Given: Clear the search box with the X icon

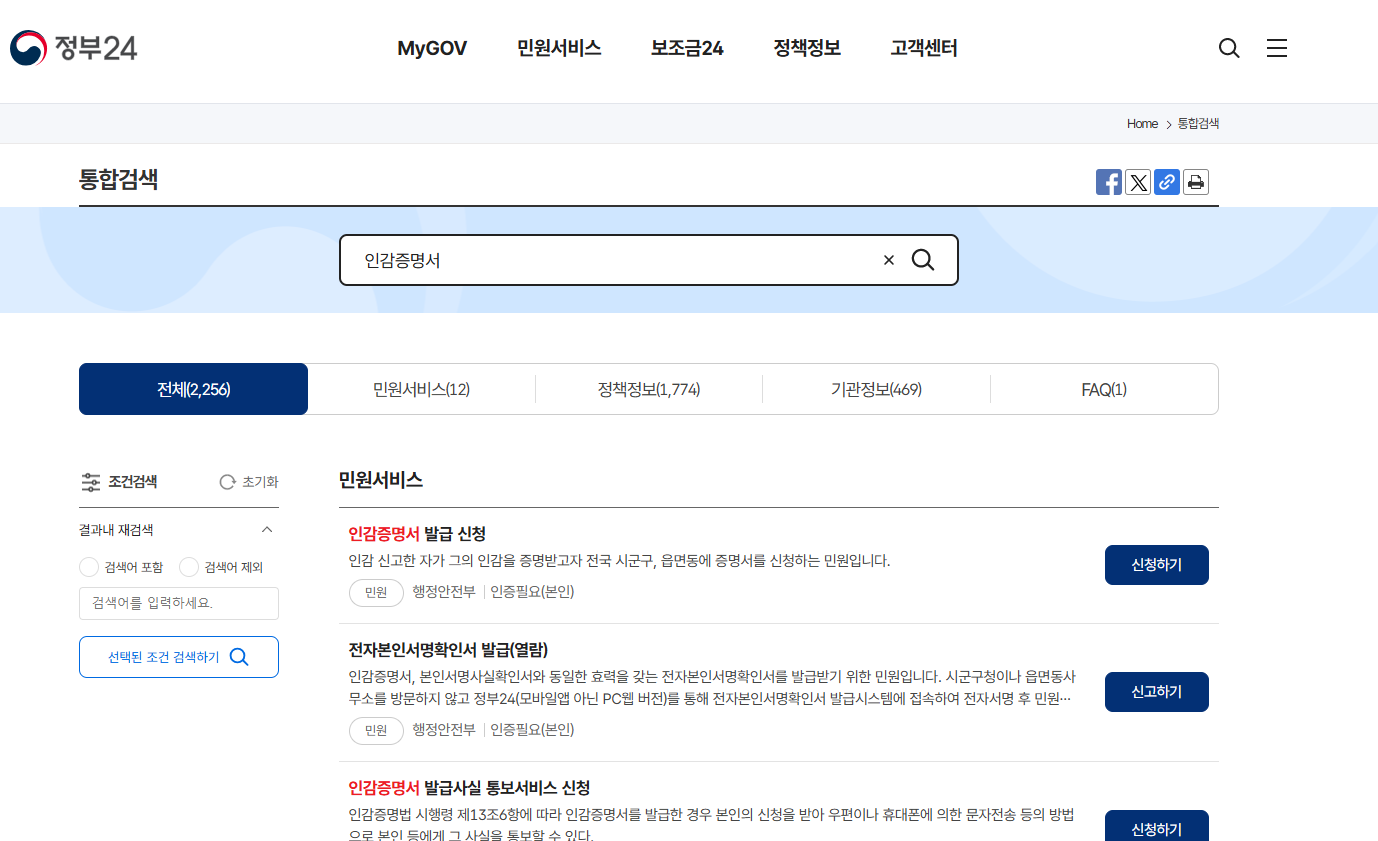Looking at the screenshot, I should (x=888, y=259).
